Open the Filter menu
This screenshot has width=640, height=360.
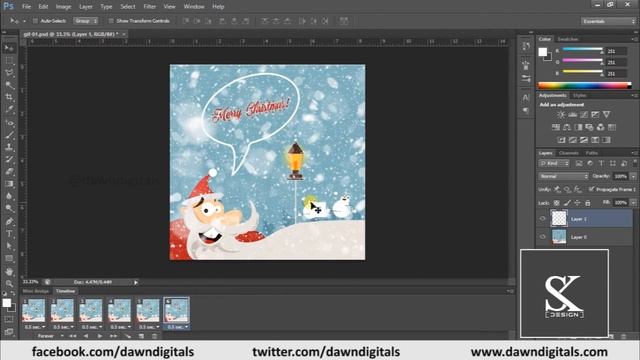pos(149,7)
